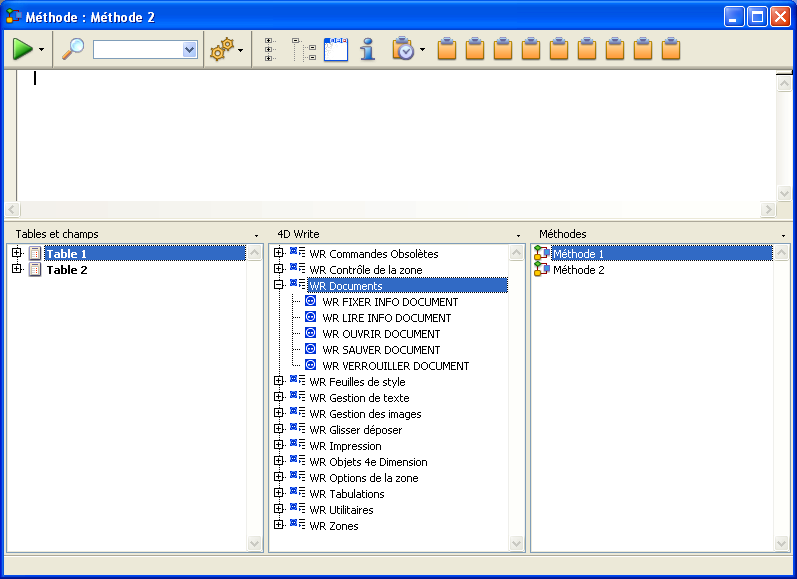Image resolution: width=797 pixels, height=579 pixels.
Task: Select Méthode 2 in the Méthodes list
Action: pyautogui.click(x=578, y=270)
